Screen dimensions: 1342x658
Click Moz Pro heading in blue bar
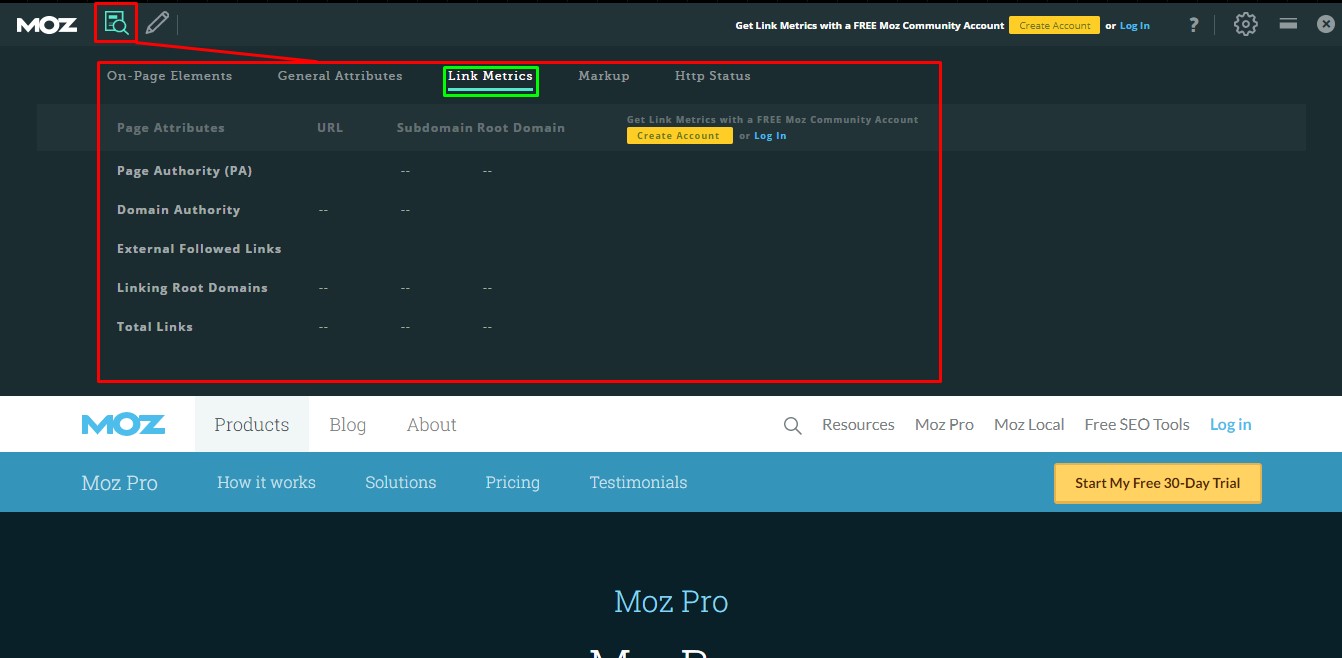(120, 483)
